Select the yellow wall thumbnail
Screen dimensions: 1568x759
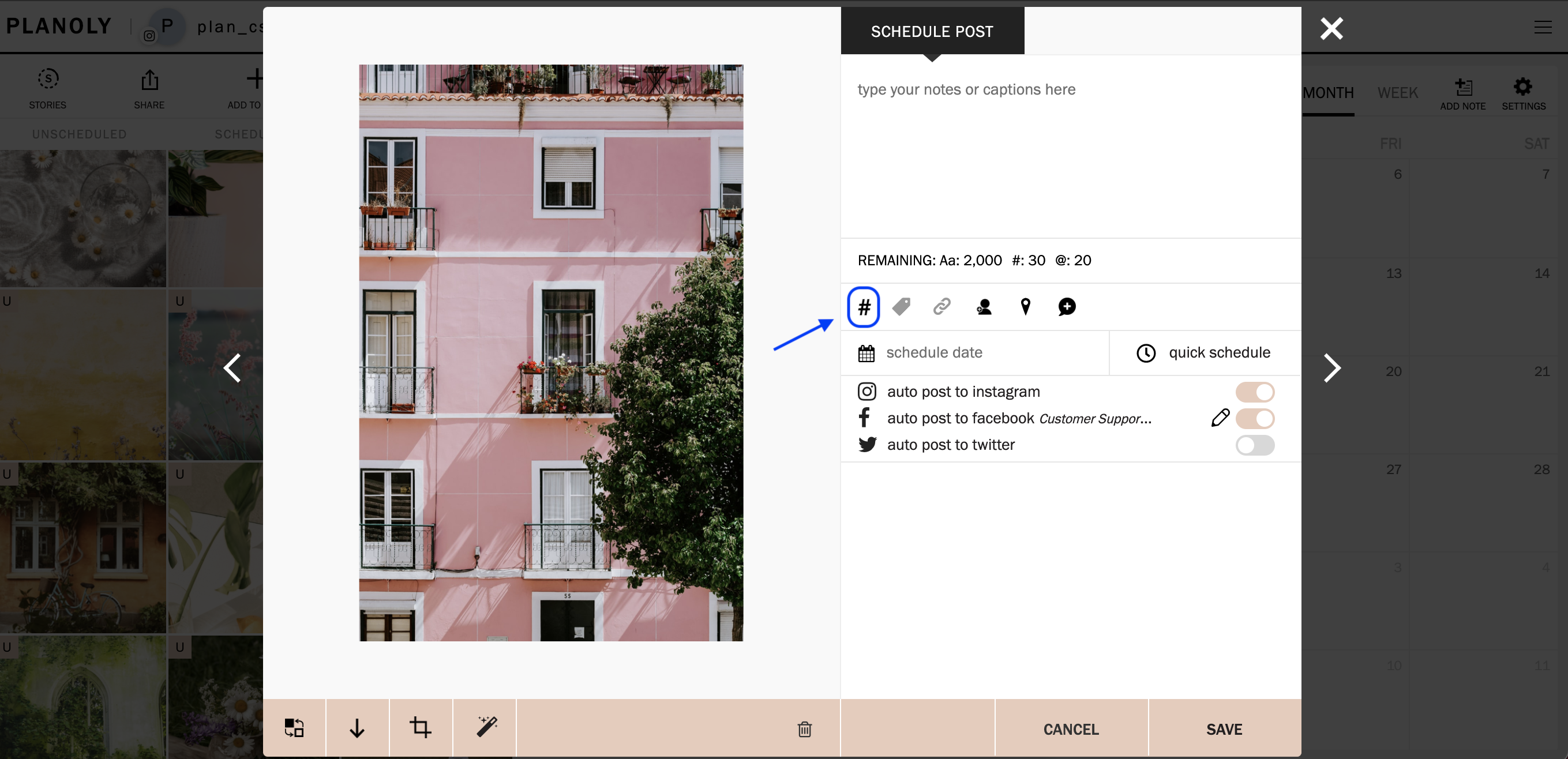[82, 375]
